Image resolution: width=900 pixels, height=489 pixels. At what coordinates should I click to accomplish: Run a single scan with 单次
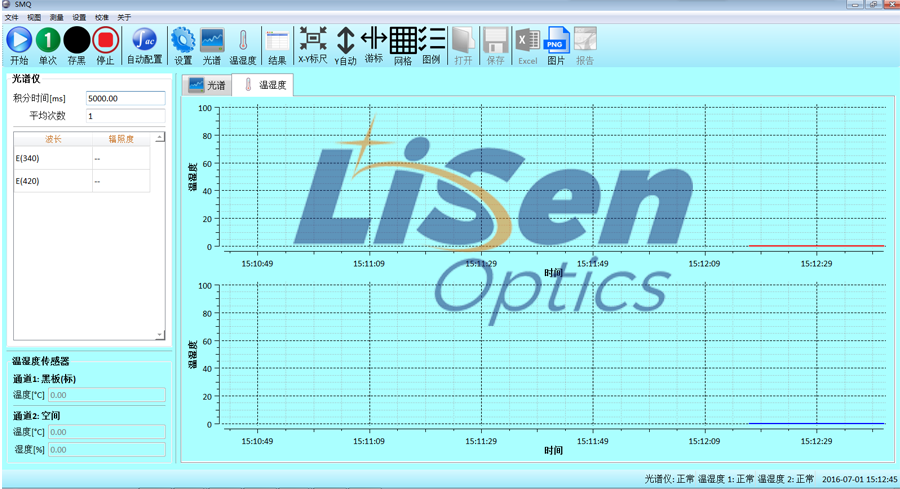pyautogui.click(x=48, y=46)
